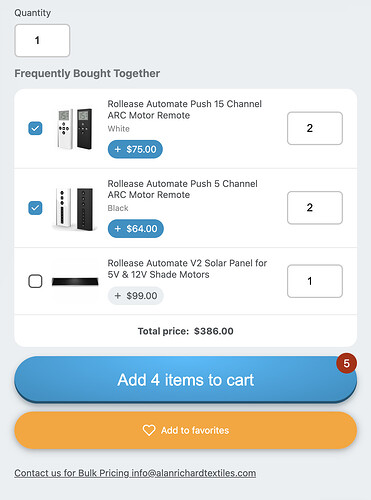
Task: Click the 5 Channel Remote quantity field
Action: 315,208
